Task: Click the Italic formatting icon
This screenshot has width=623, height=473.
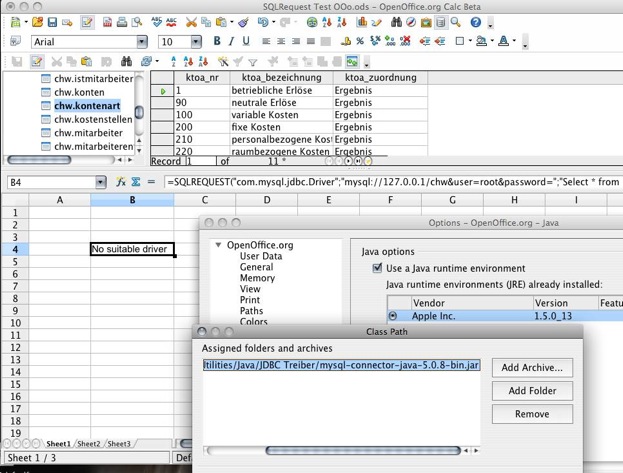Action: point(230,42)
